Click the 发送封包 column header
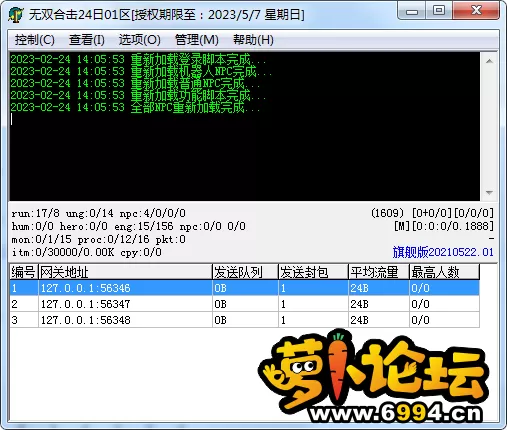The image size is (507, 430). (x=313, y=272)
